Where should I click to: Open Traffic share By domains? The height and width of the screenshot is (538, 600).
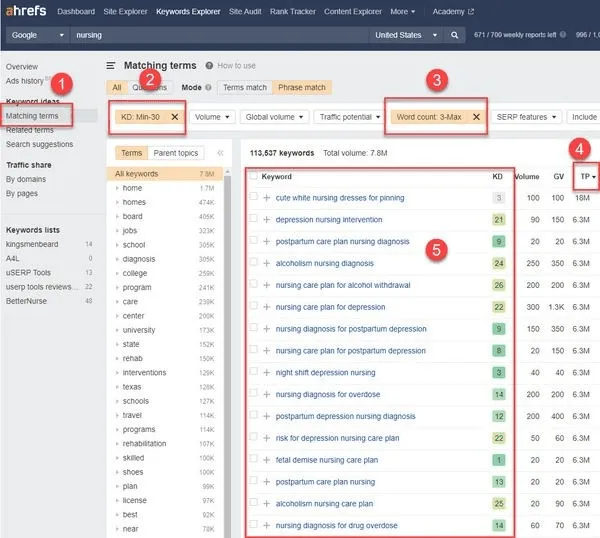point(26,179)
